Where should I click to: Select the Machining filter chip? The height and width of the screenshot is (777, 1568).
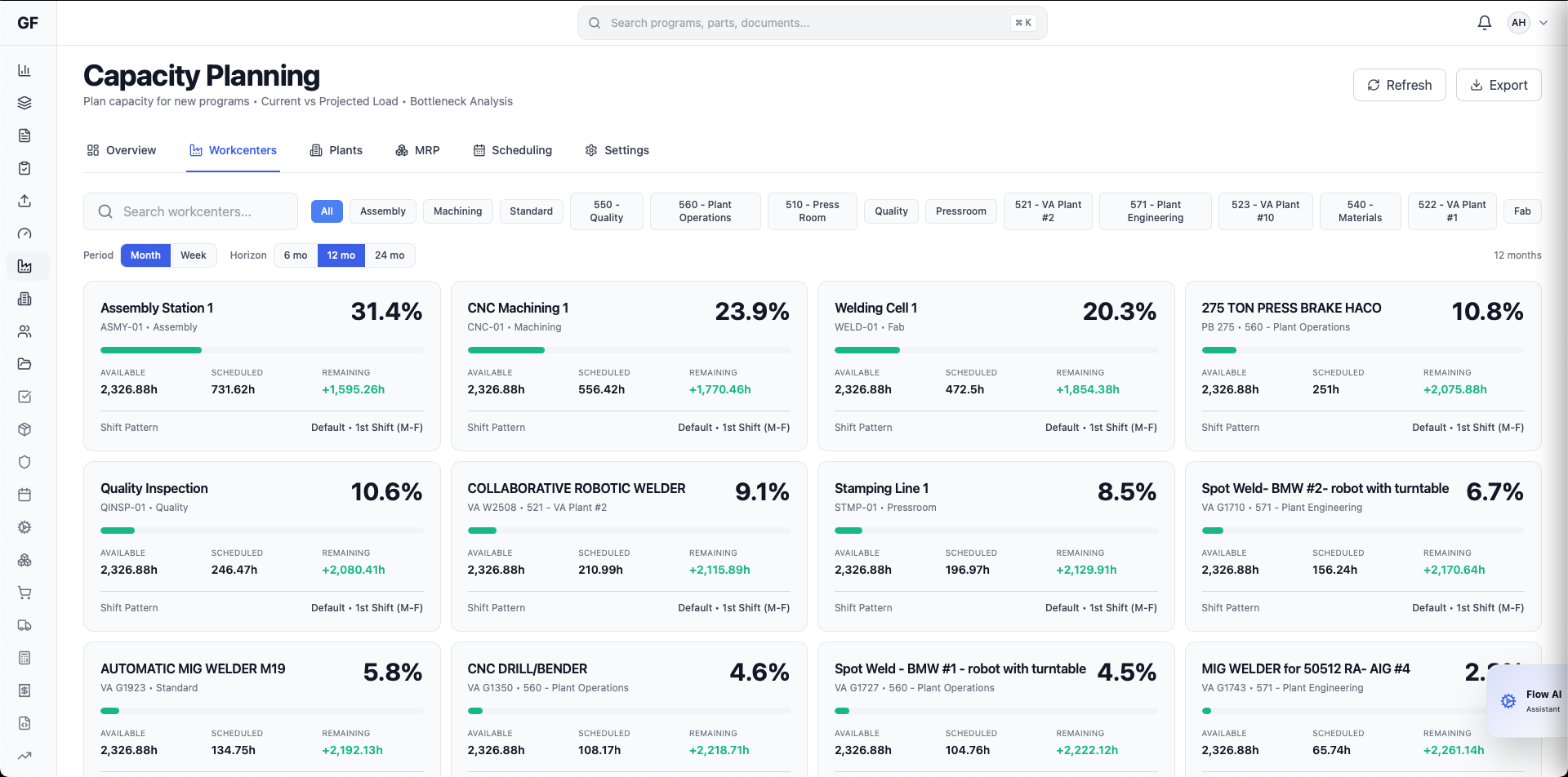457,211
